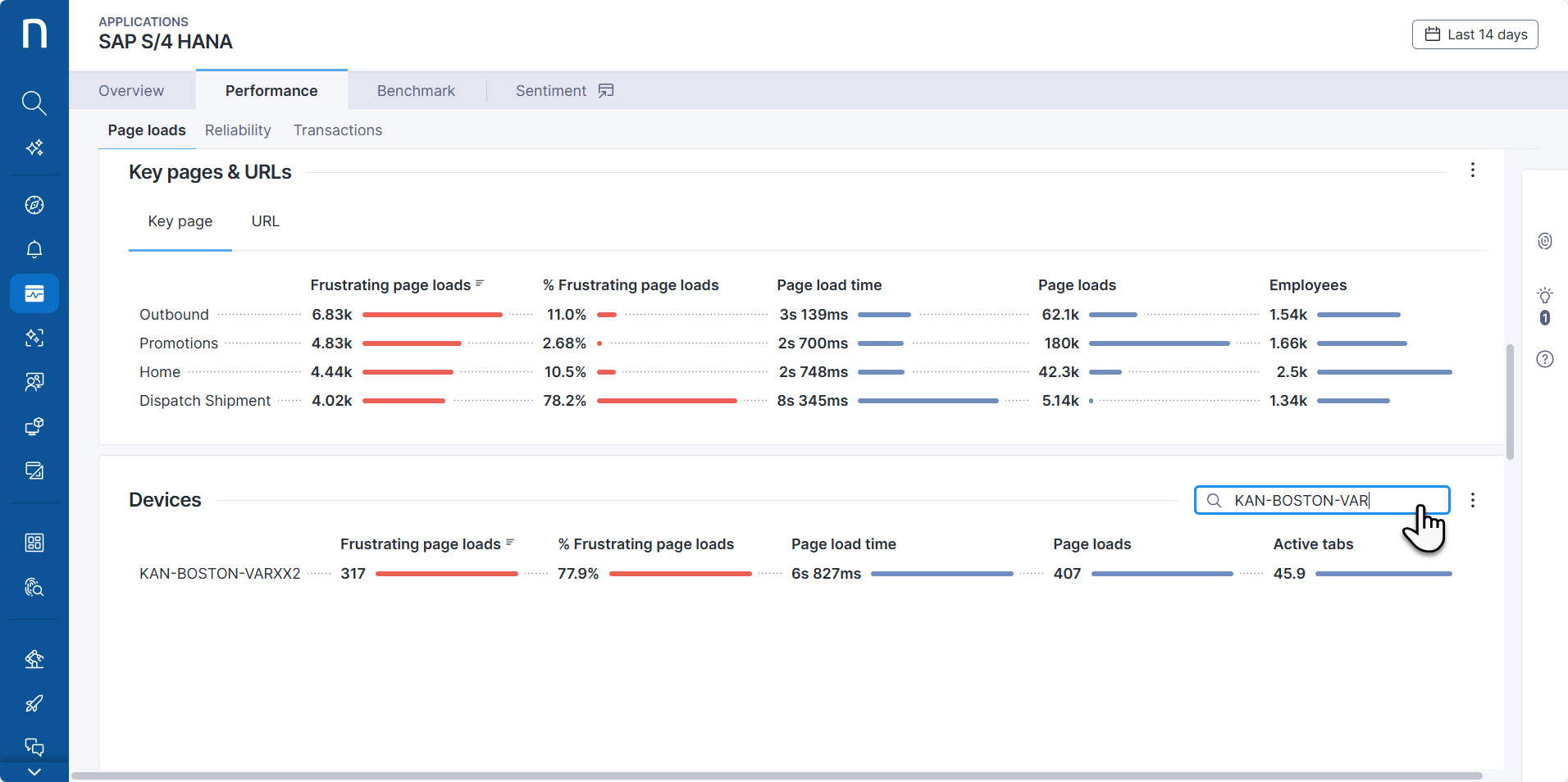Image resolution: width=1568 pixels, height=782 pixels.
Task: Open Key pages & URLs options menu
Action: point(1472,170)
